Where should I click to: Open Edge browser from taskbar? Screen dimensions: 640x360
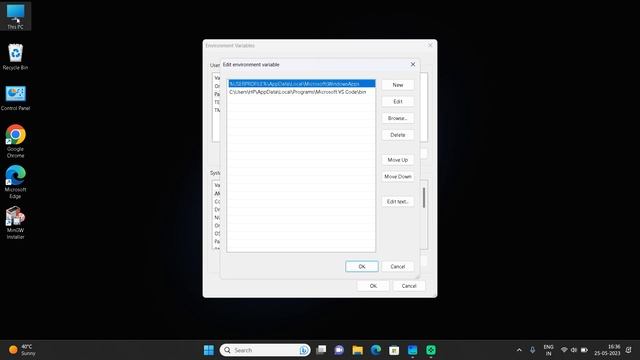[x=376, y=350]
